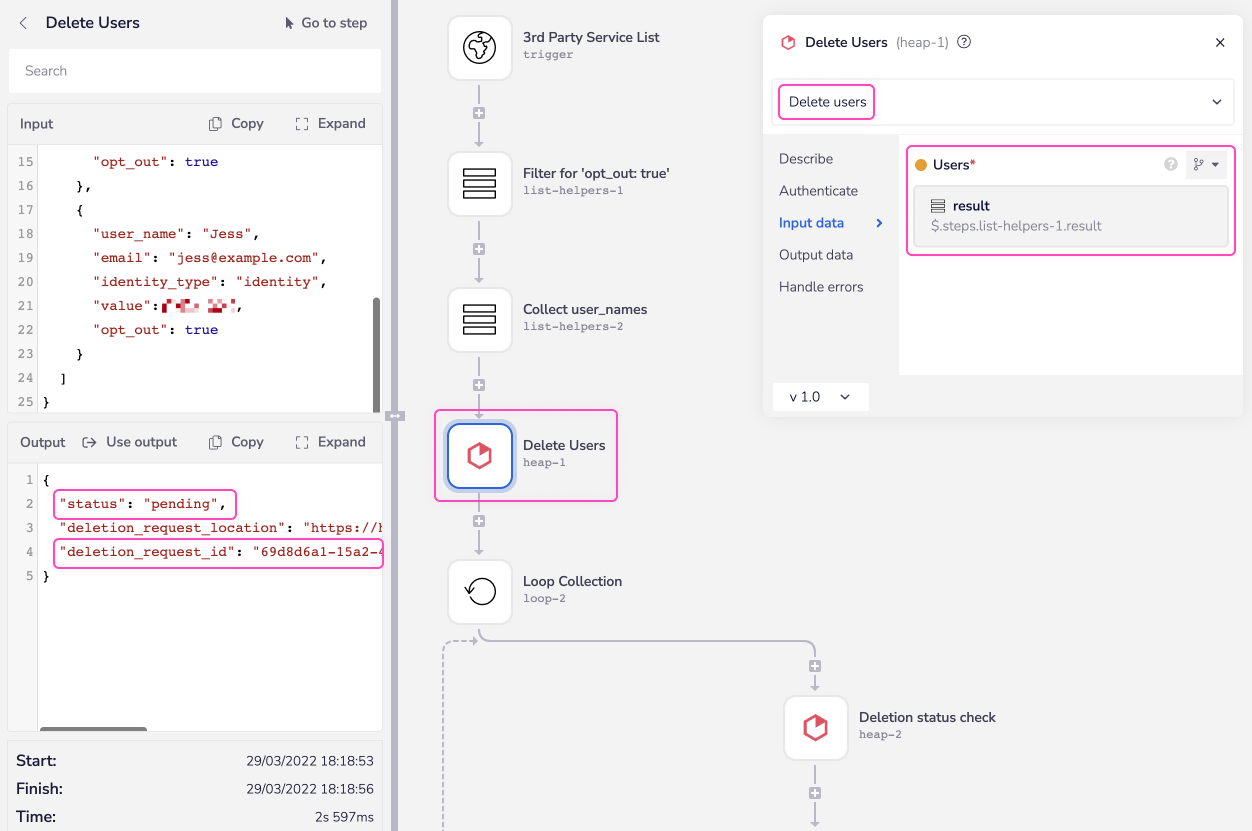Click Use output in Output panel
This screenshot has width=1252, height=831.
click(130, 442)
